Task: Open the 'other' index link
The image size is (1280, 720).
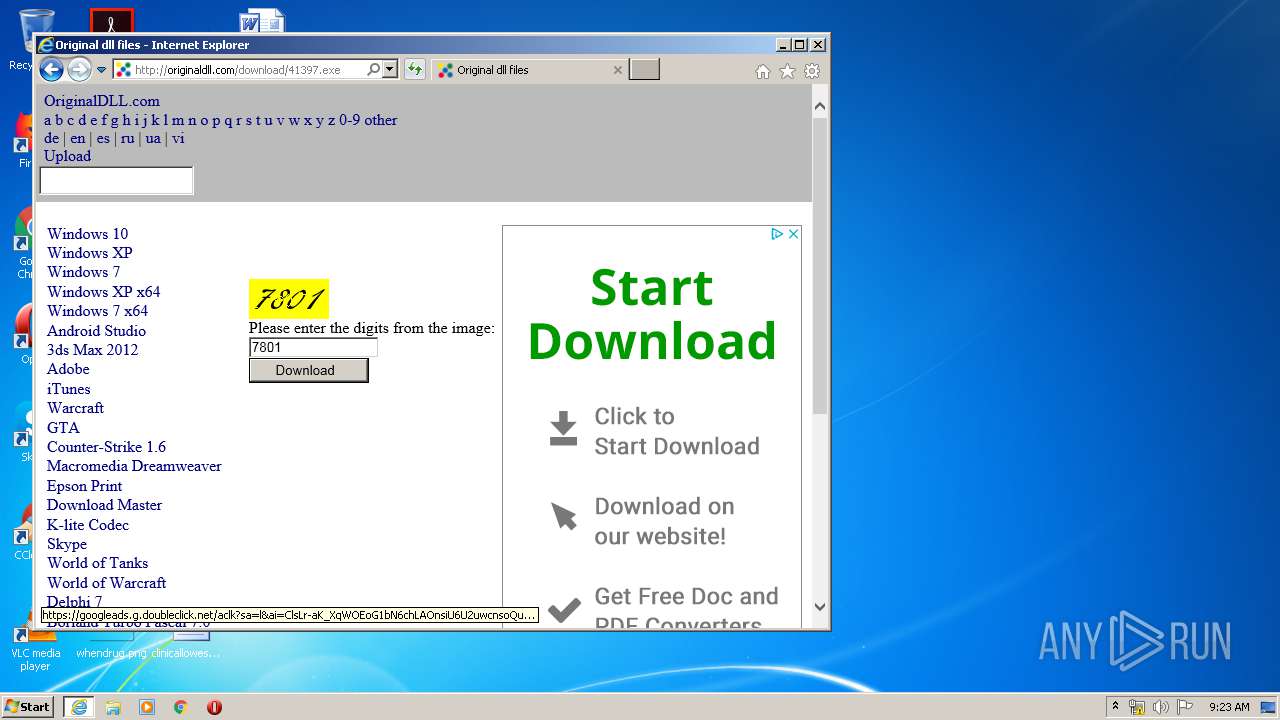Action: pos(381,120)
